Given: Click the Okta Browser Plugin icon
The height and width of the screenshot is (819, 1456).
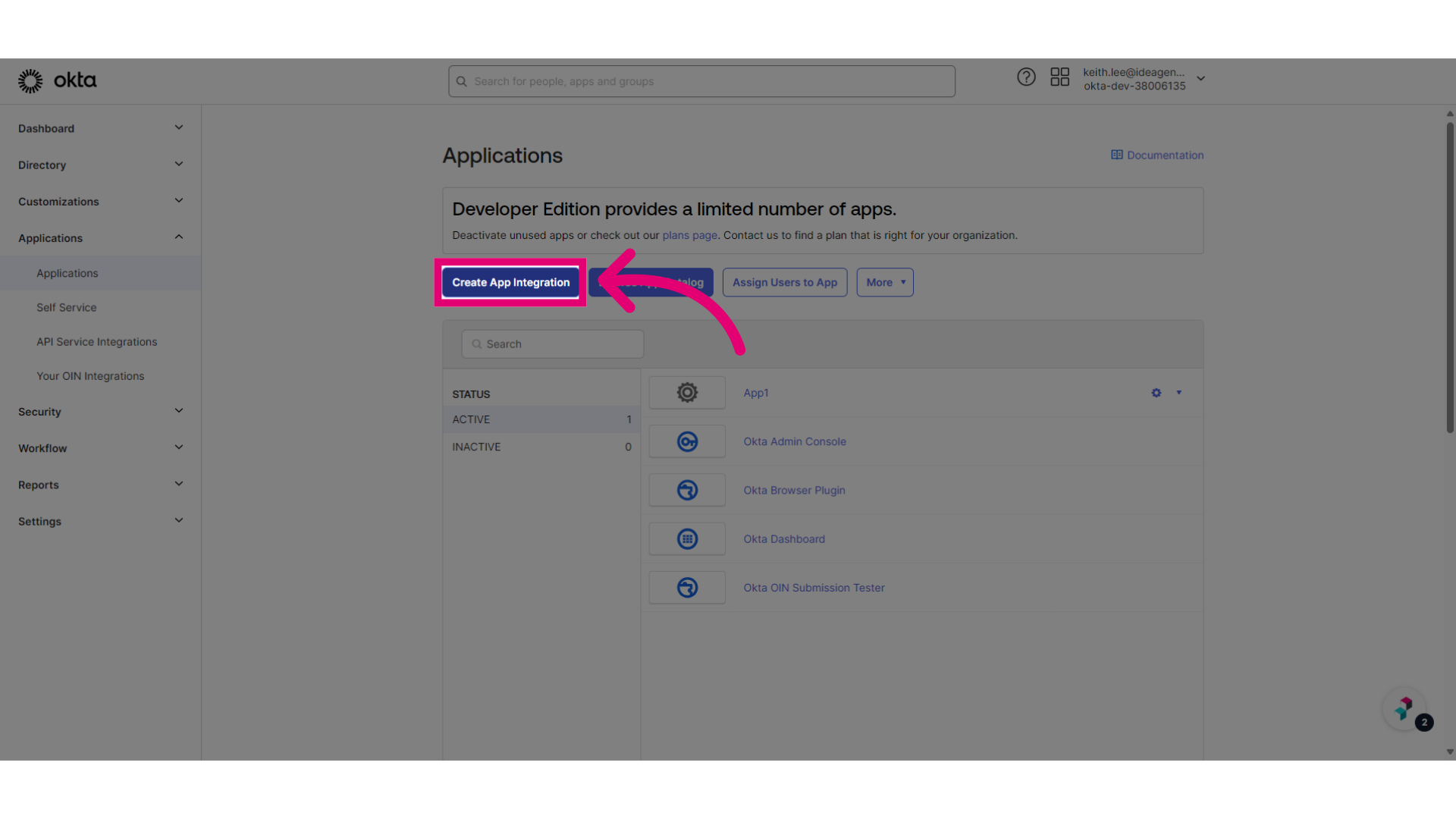Looking at the screenshot, I should pyautogui.click(x=687, y=490).
